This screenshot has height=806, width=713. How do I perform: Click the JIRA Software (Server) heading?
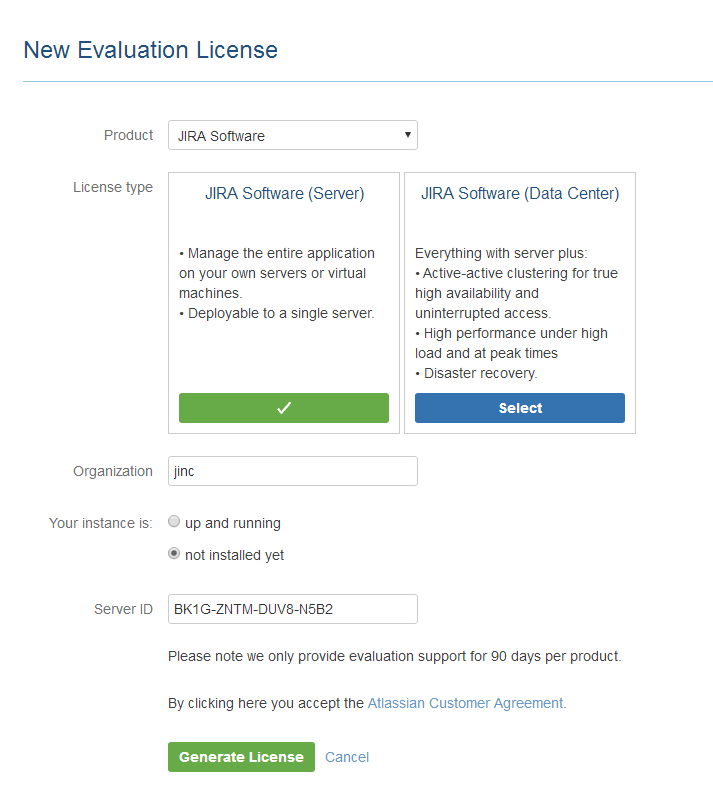point(284,193)
